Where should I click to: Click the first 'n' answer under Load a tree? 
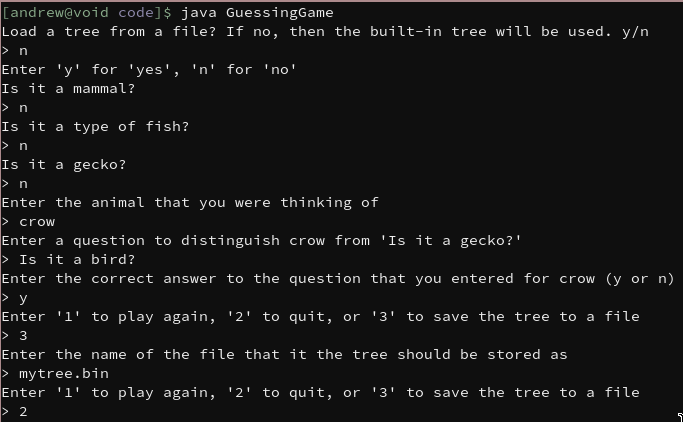tap(23, 51)
